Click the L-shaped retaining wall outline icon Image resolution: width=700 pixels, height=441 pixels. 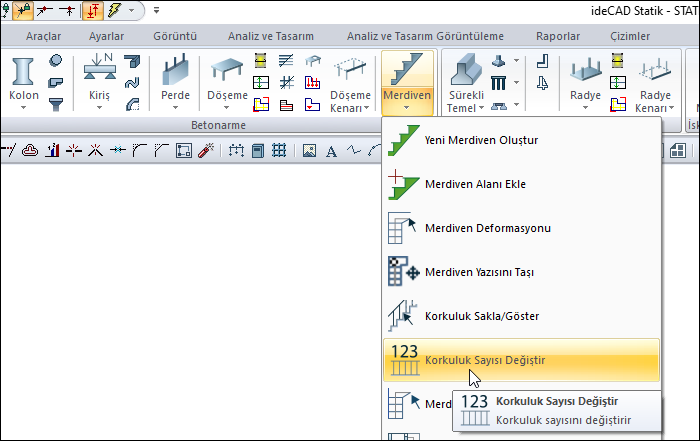click(542, 61)
